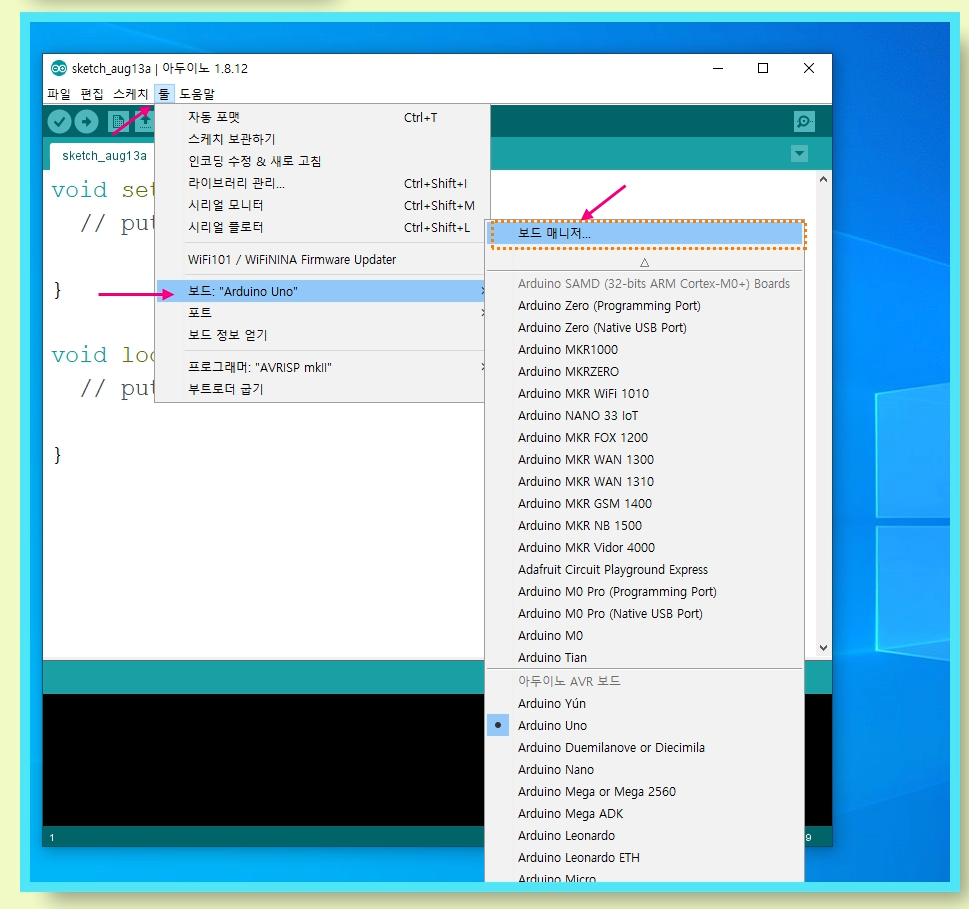Select Arduino Duemilanove or Diecimila
This screenshot has height=909, width=969.
[x=645, y=748]
